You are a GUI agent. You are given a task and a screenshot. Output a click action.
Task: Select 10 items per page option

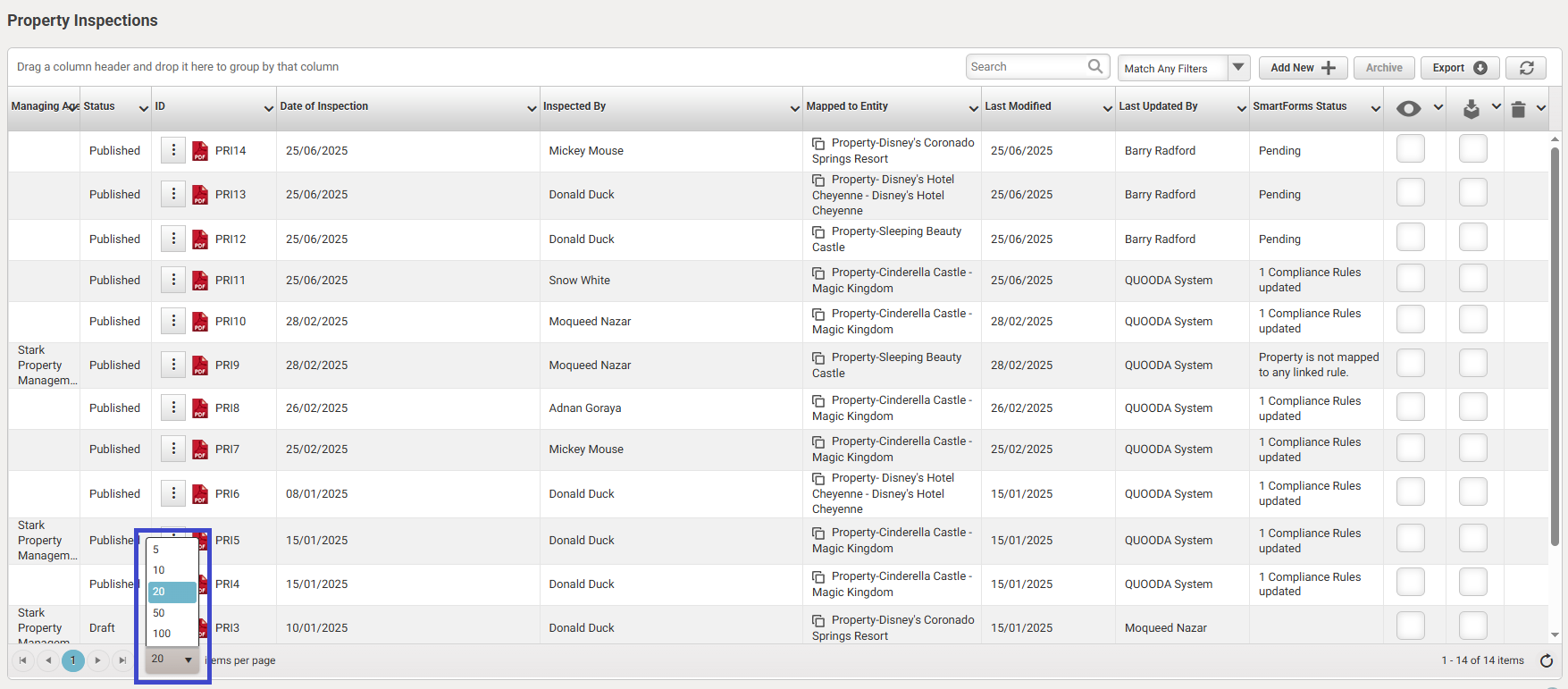pos(172,570)
